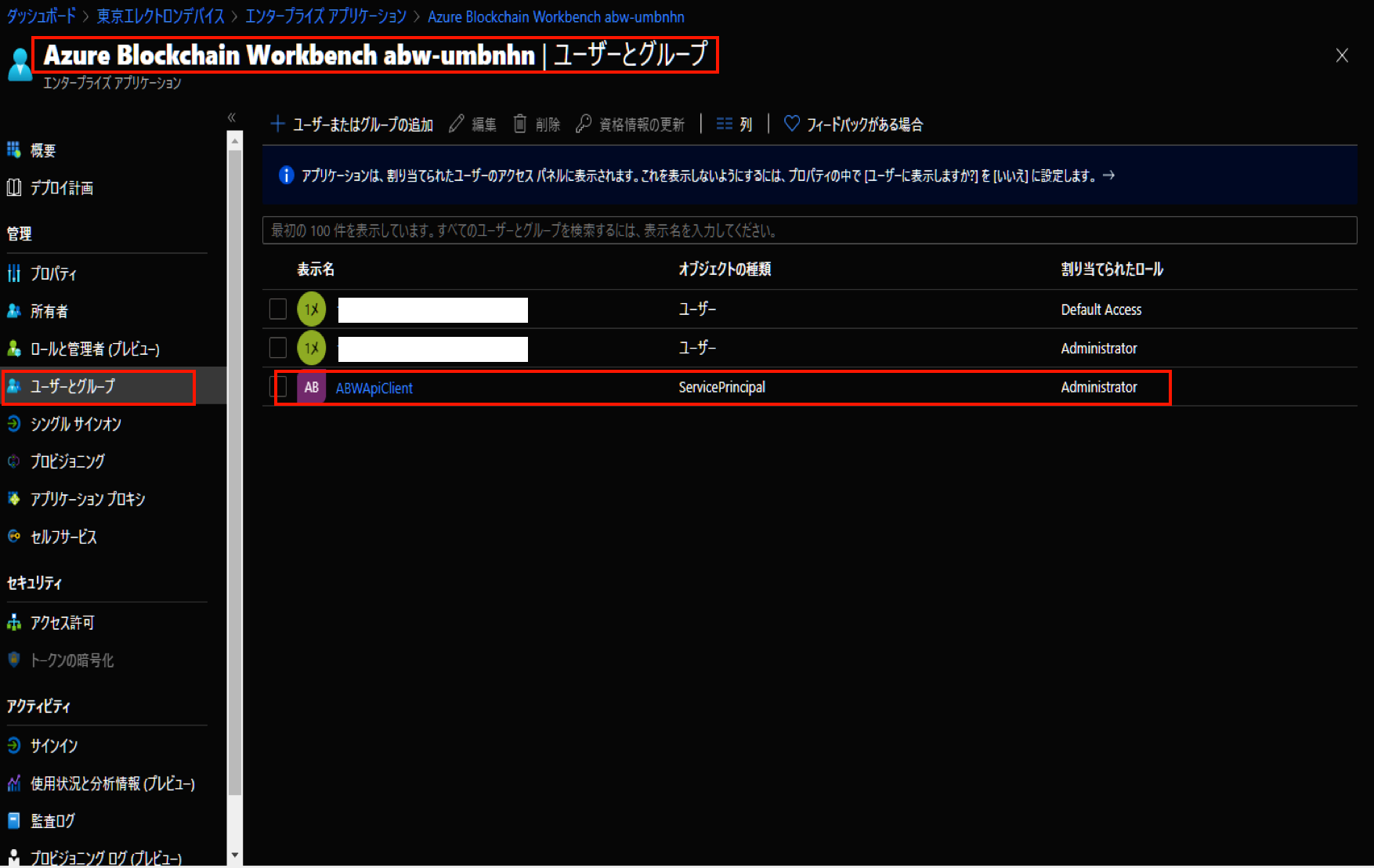Click the アクセス許可 hierarchy icon
The width and height of the screenshot is (1374, 868).
[x=14, y=623]
